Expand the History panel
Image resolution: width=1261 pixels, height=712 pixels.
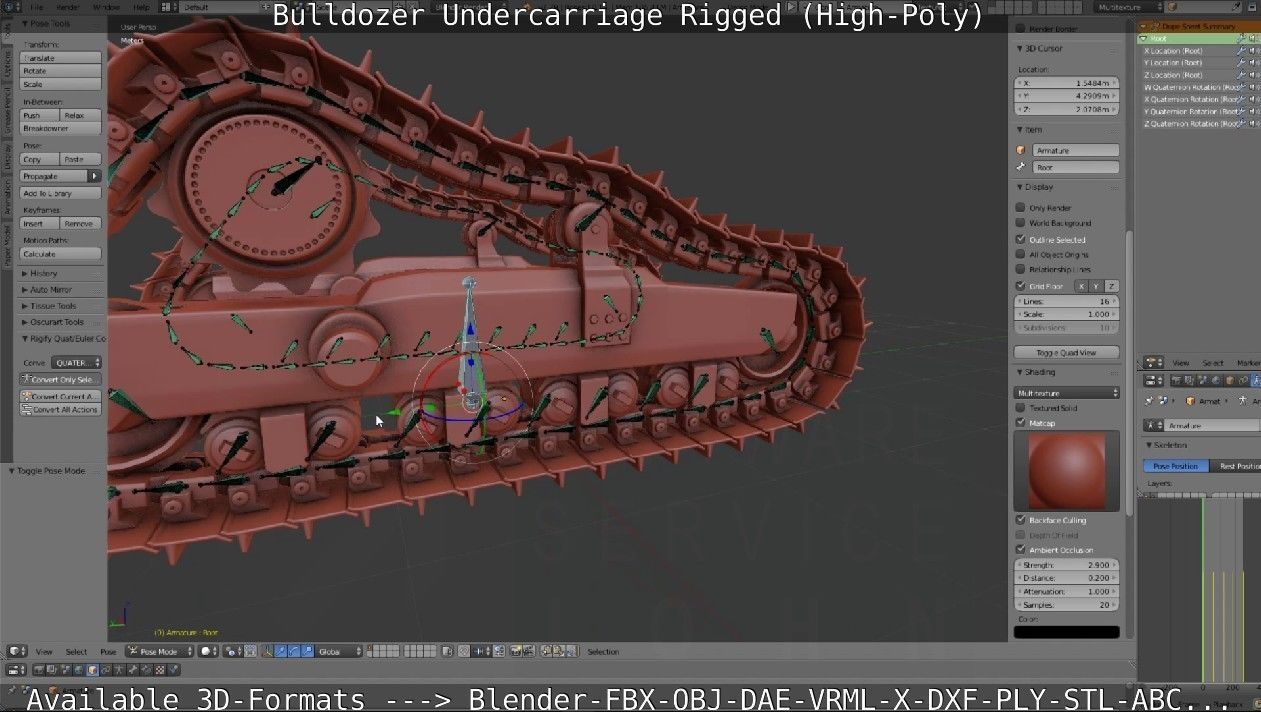[x=25, y=273]
